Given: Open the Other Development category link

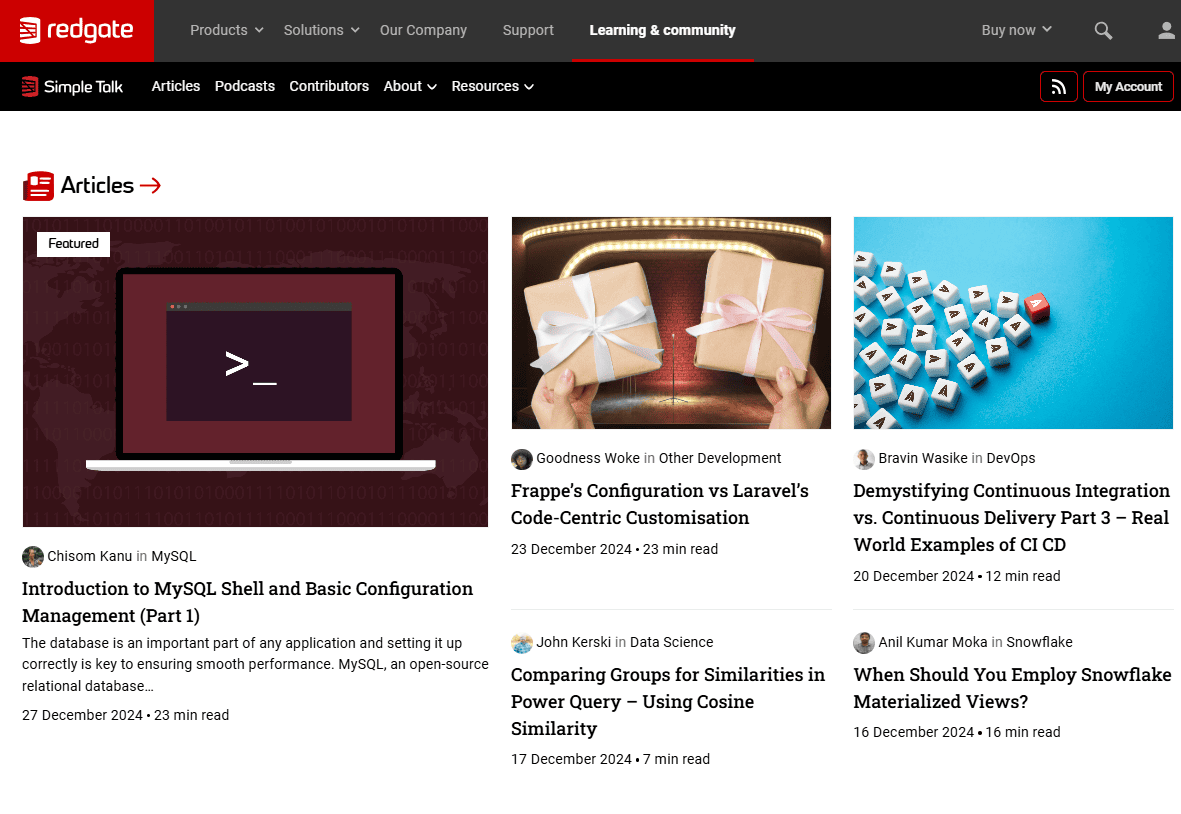Looking at the screenshot, I should tap(720, 459).
